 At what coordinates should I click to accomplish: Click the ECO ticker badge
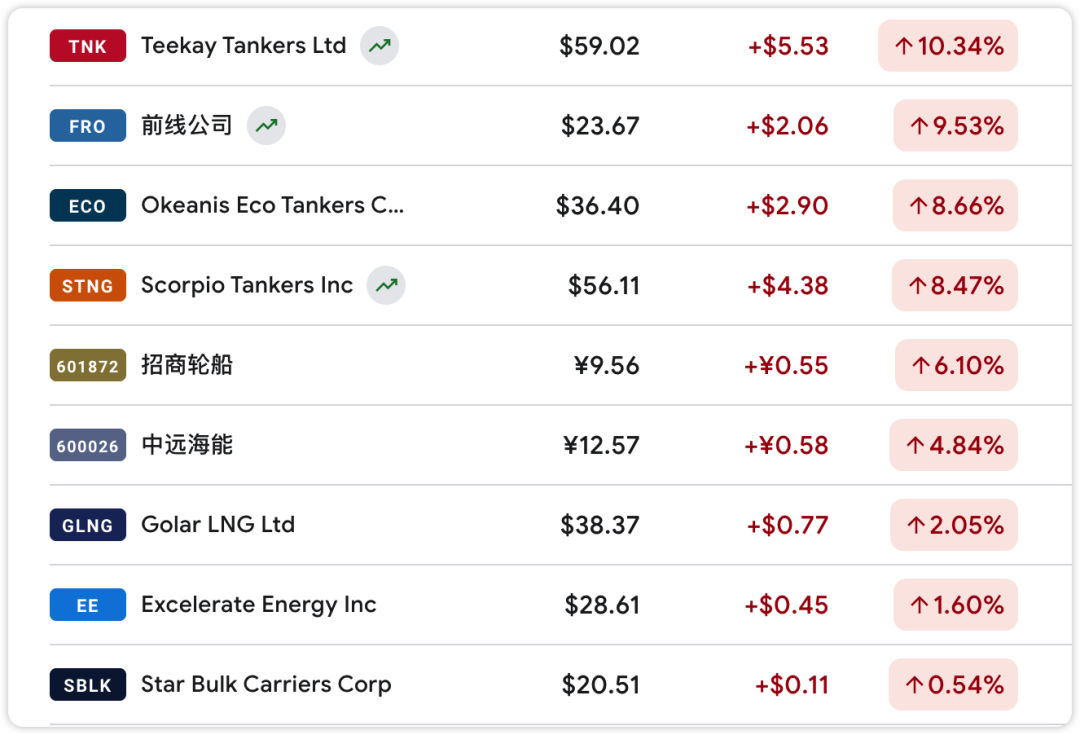(88, 206)
